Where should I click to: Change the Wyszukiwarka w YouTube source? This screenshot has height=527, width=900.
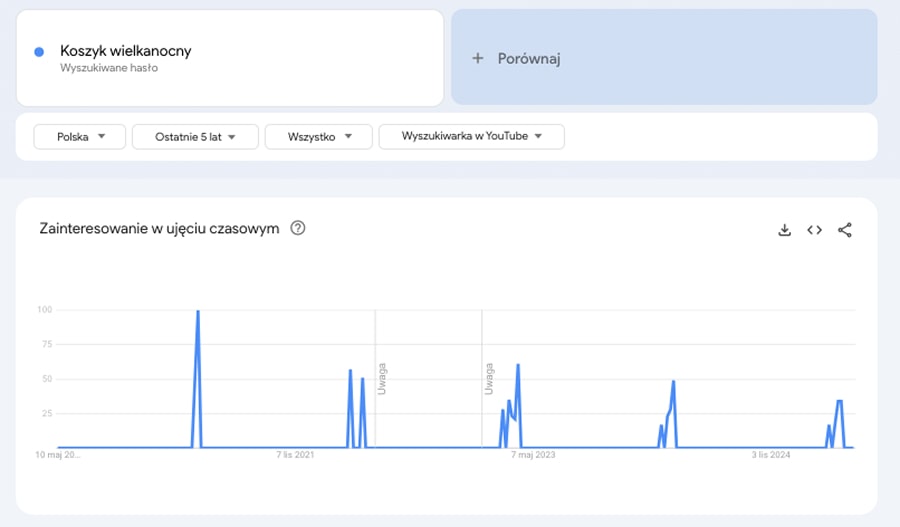[x=471, y=136]
